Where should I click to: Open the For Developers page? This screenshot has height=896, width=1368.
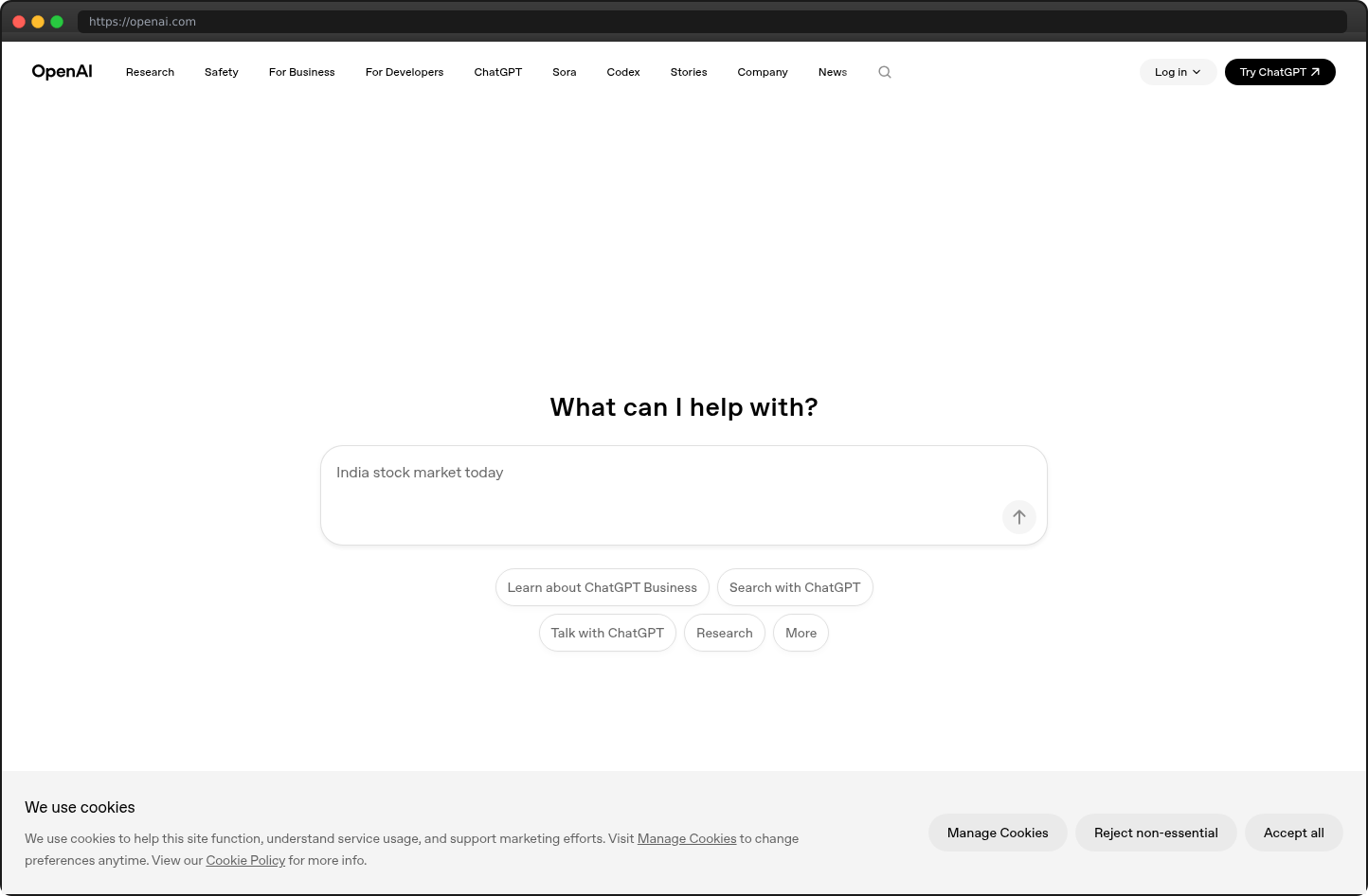pos(405,72)
